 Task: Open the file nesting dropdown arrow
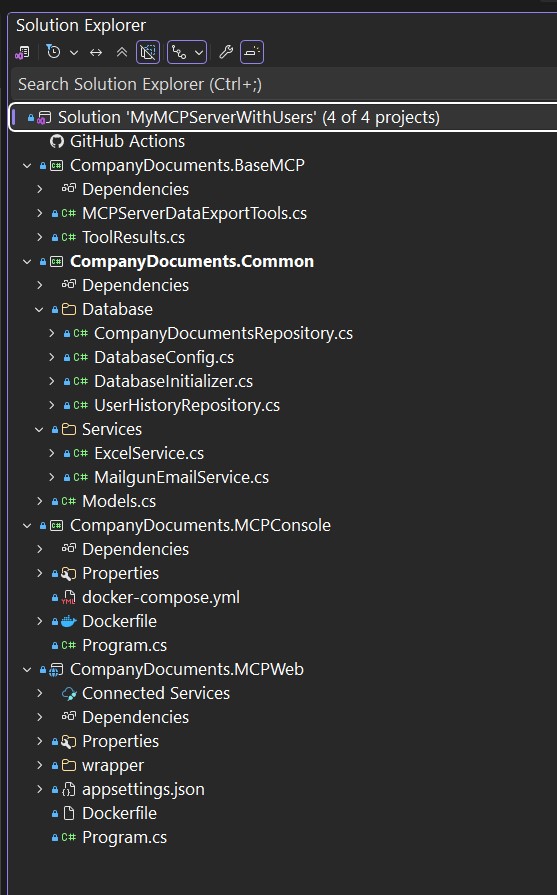click(199, 53)
